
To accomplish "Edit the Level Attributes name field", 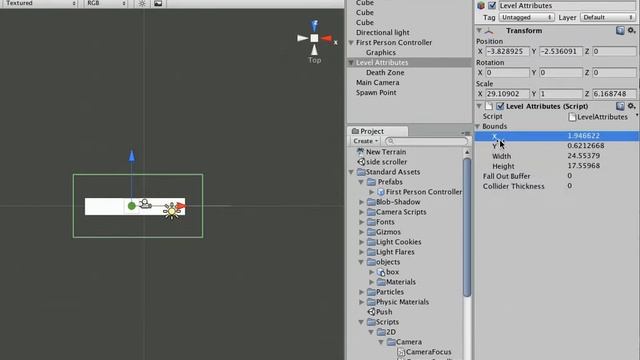I will pos(567,6).
